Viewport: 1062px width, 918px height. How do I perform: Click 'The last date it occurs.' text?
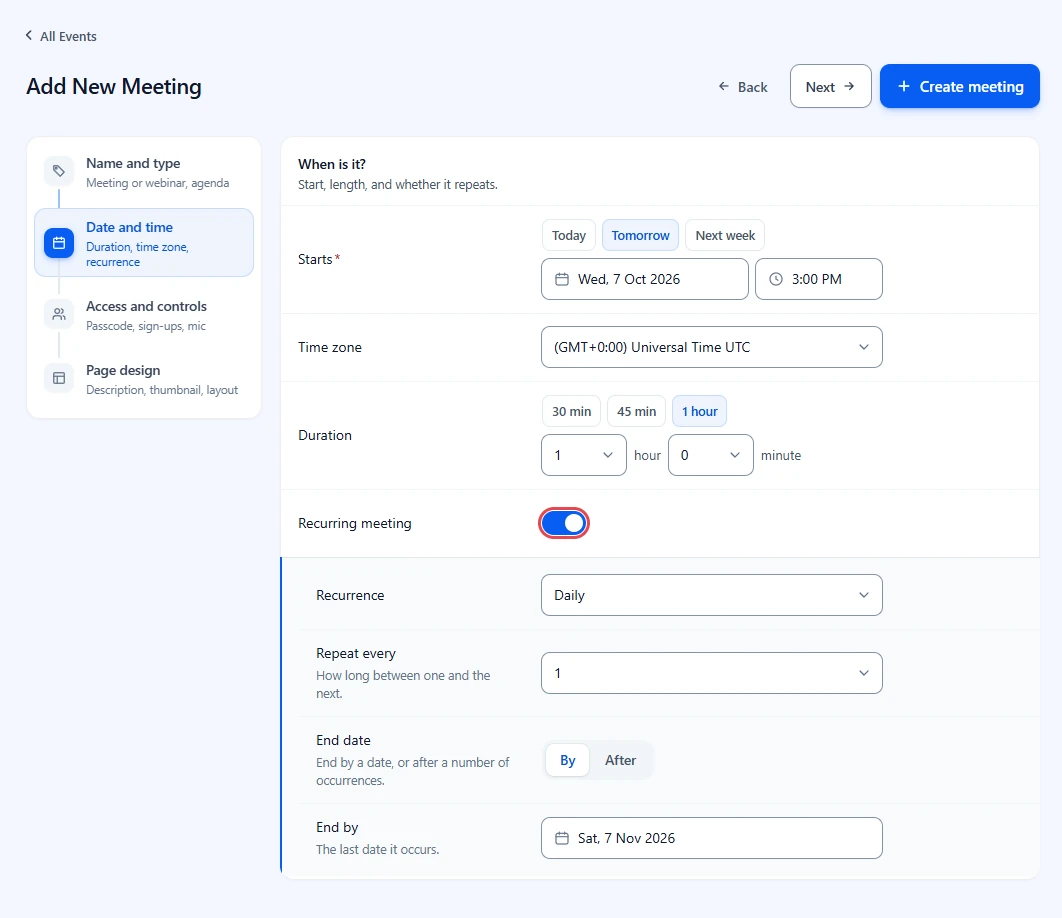(378, 849)
